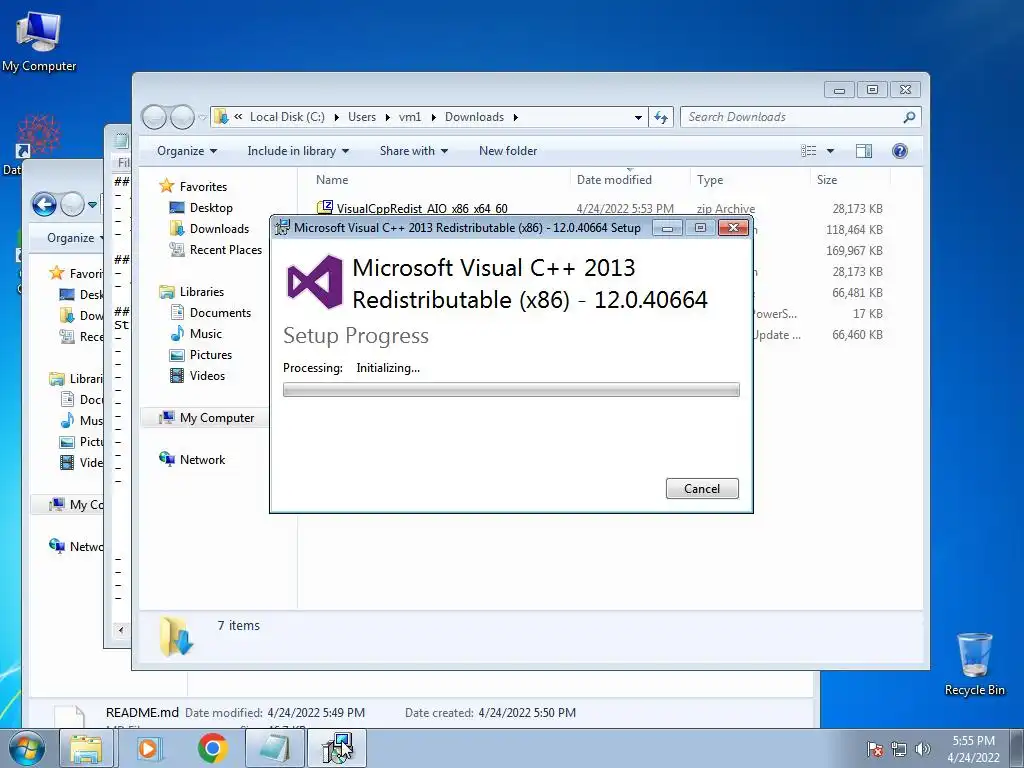Cancel the Visual C++ 2013 setup
This screenshot has height=768, width=1024.
tap(702, 488)
